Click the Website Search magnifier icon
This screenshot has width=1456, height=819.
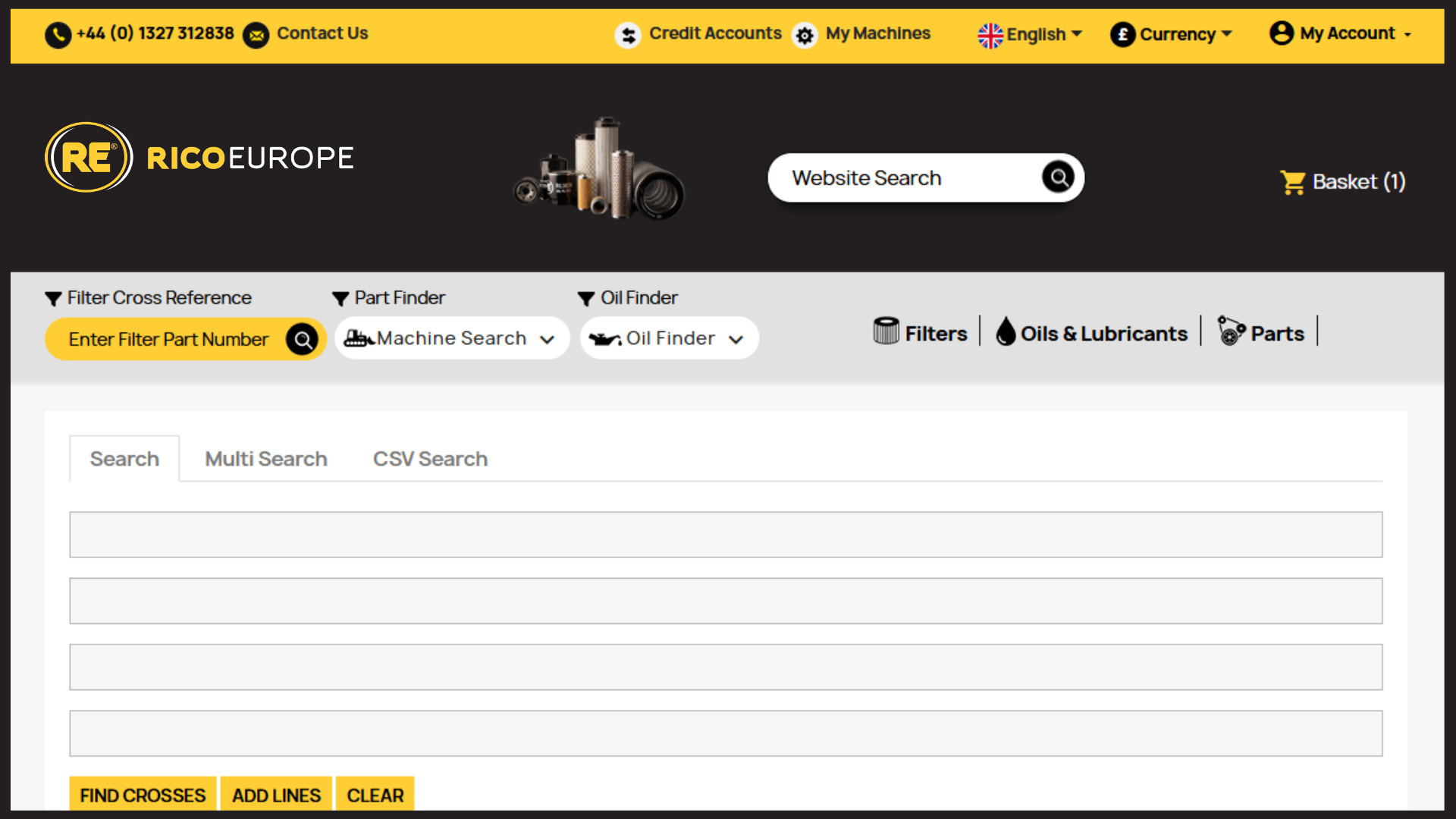point(1058,177)
